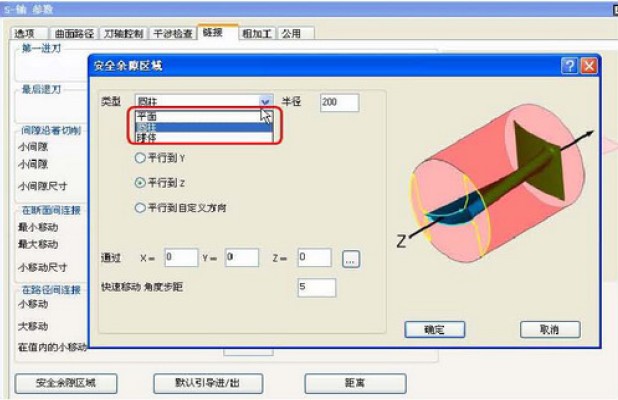Image resolution: width=618 pixels, height=400 pixels.
Task: Select the 平行到自定义方向 radio button
Action: (x=140, y=208)
